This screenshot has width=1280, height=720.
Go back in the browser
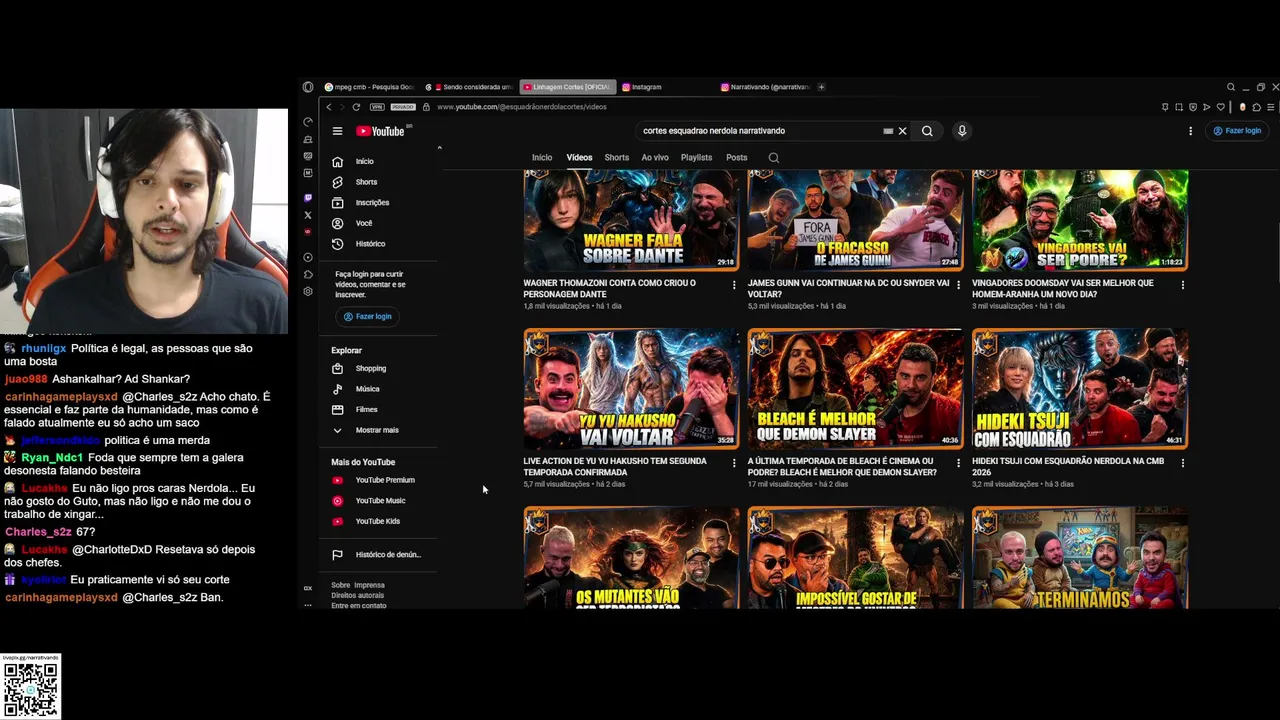329,107
